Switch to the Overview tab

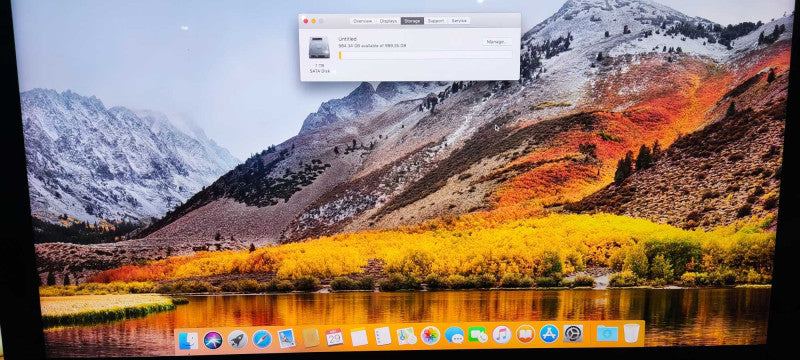[x=362, y=21]
